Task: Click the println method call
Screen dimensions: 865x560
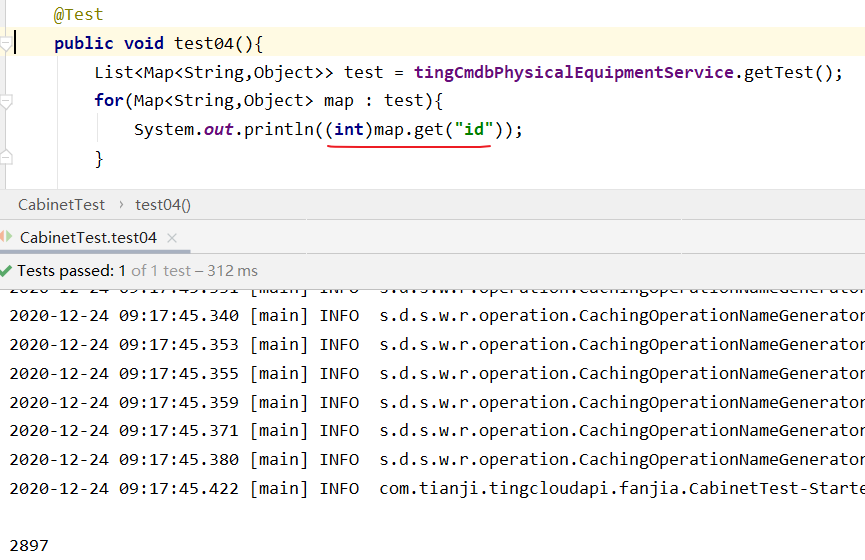Action: (x=279, y=130)
